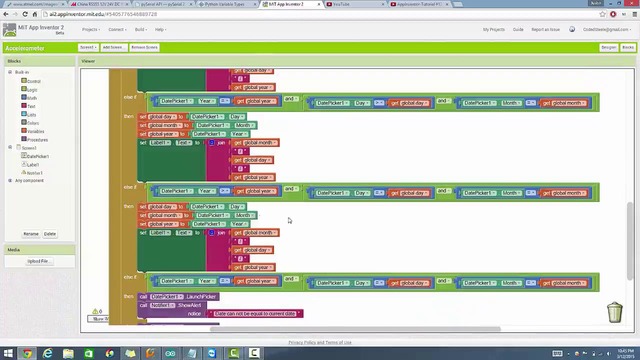
Task: Open the Build menu
Action: click(141, 29)
